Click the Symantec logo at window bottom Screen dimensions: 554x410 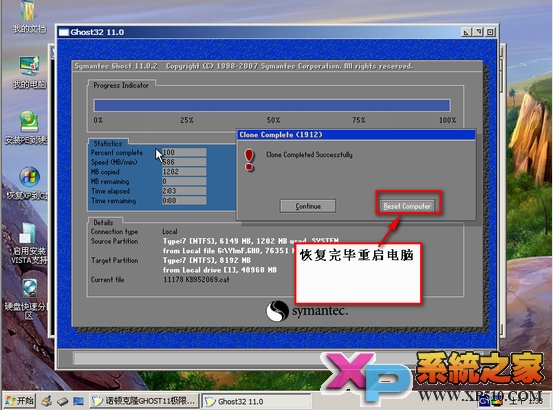pos(307,311)
